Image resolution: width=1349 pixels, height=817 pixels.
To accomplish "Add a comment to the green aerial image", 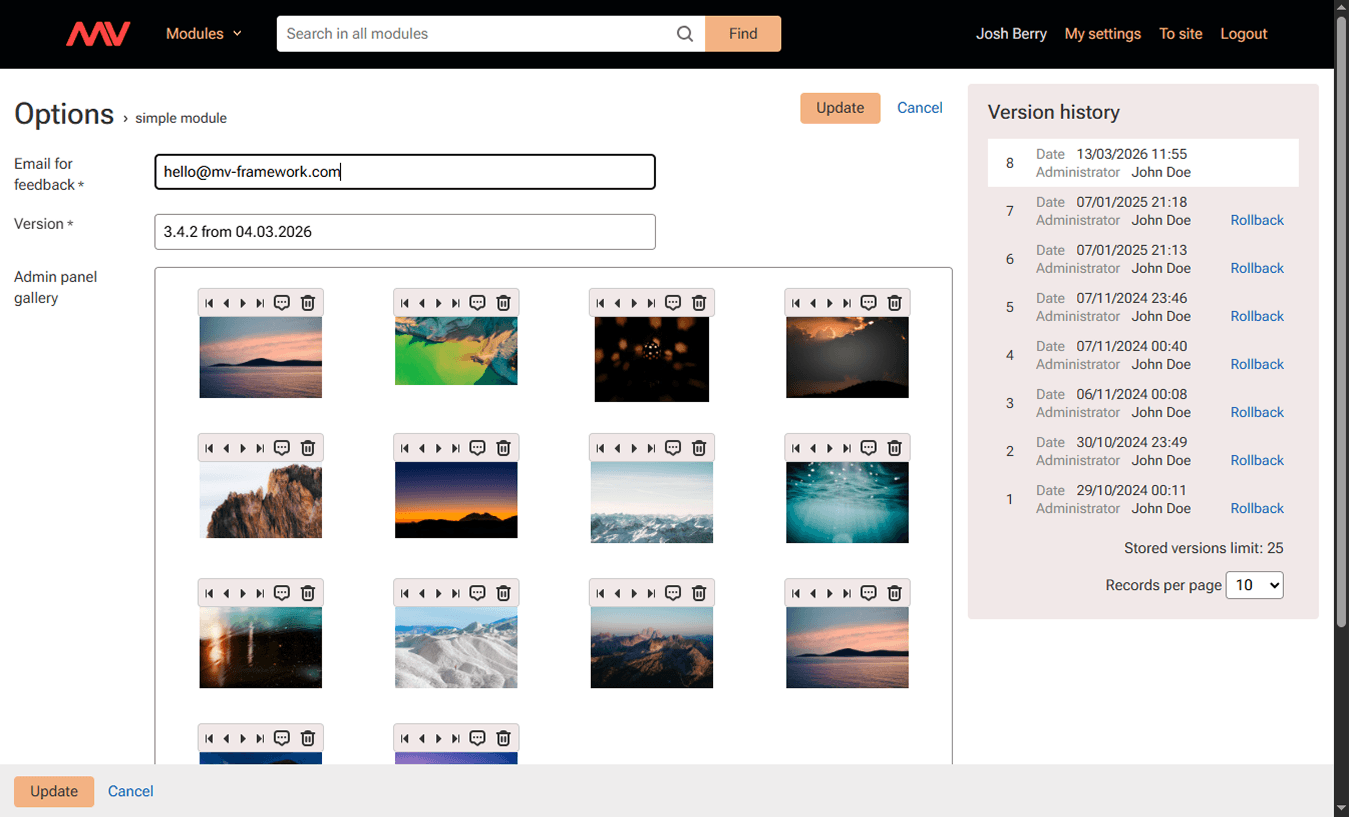I will click(477, 303).
